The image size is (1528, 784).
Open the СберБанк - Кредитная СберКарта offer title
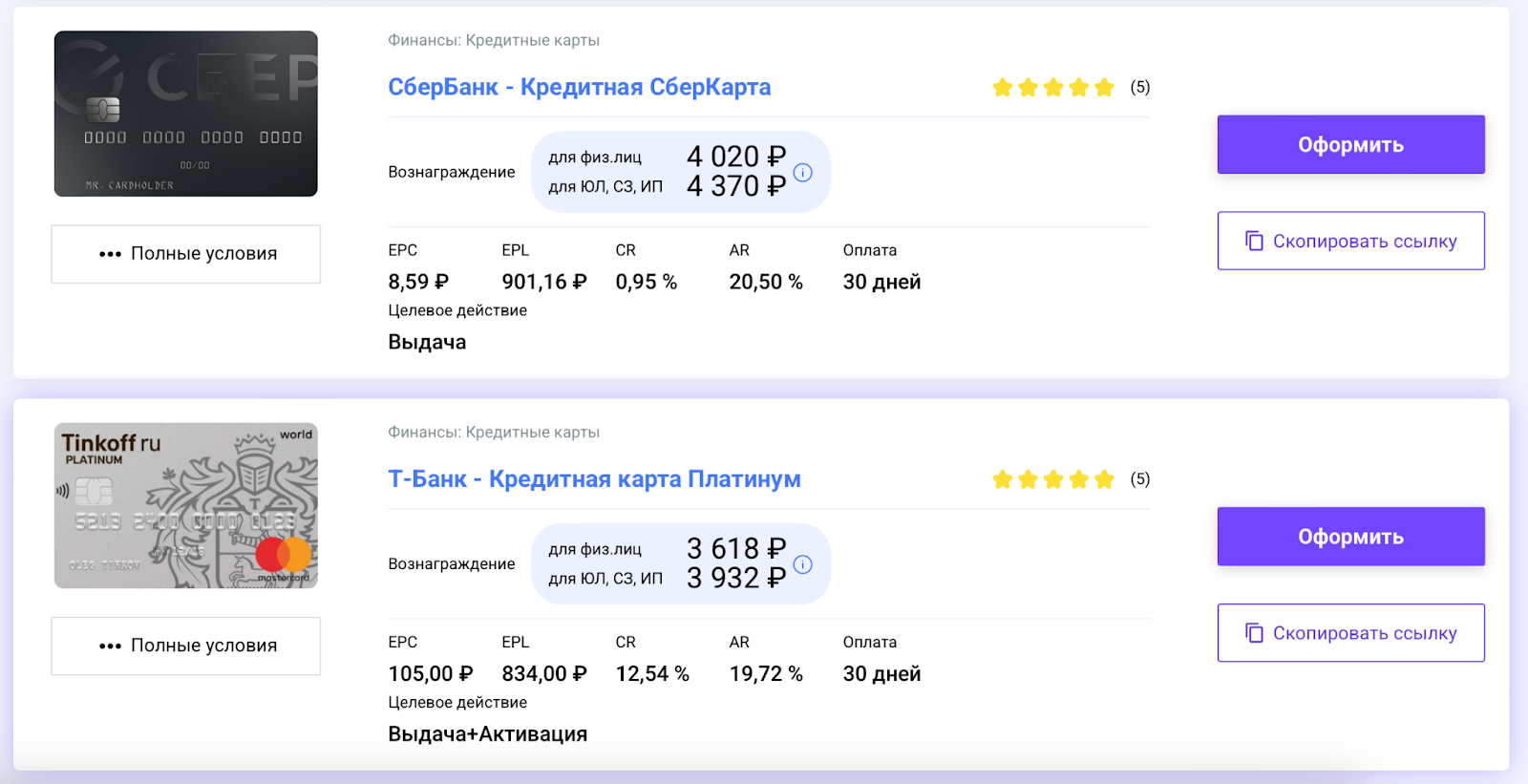(579, 87)
